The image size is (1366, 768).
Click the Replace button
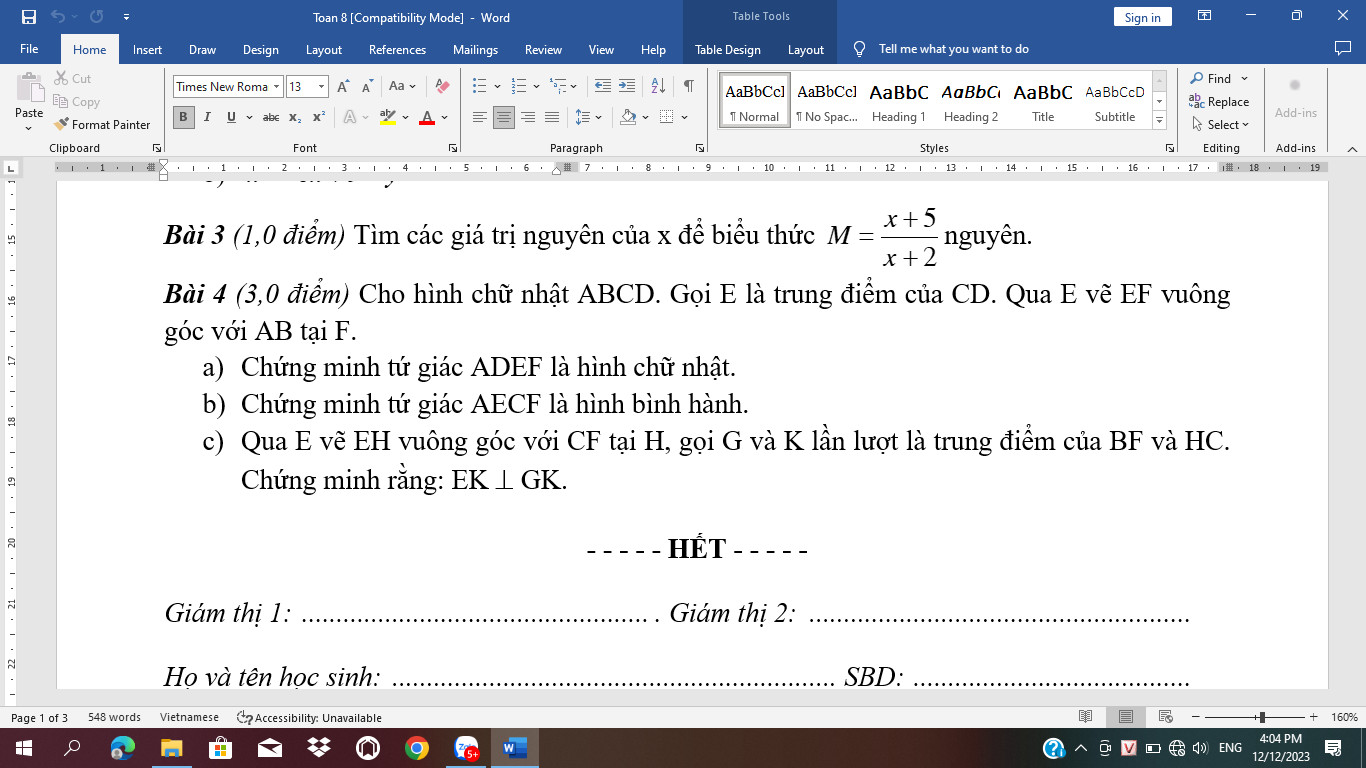click(x=1219, y=102)
